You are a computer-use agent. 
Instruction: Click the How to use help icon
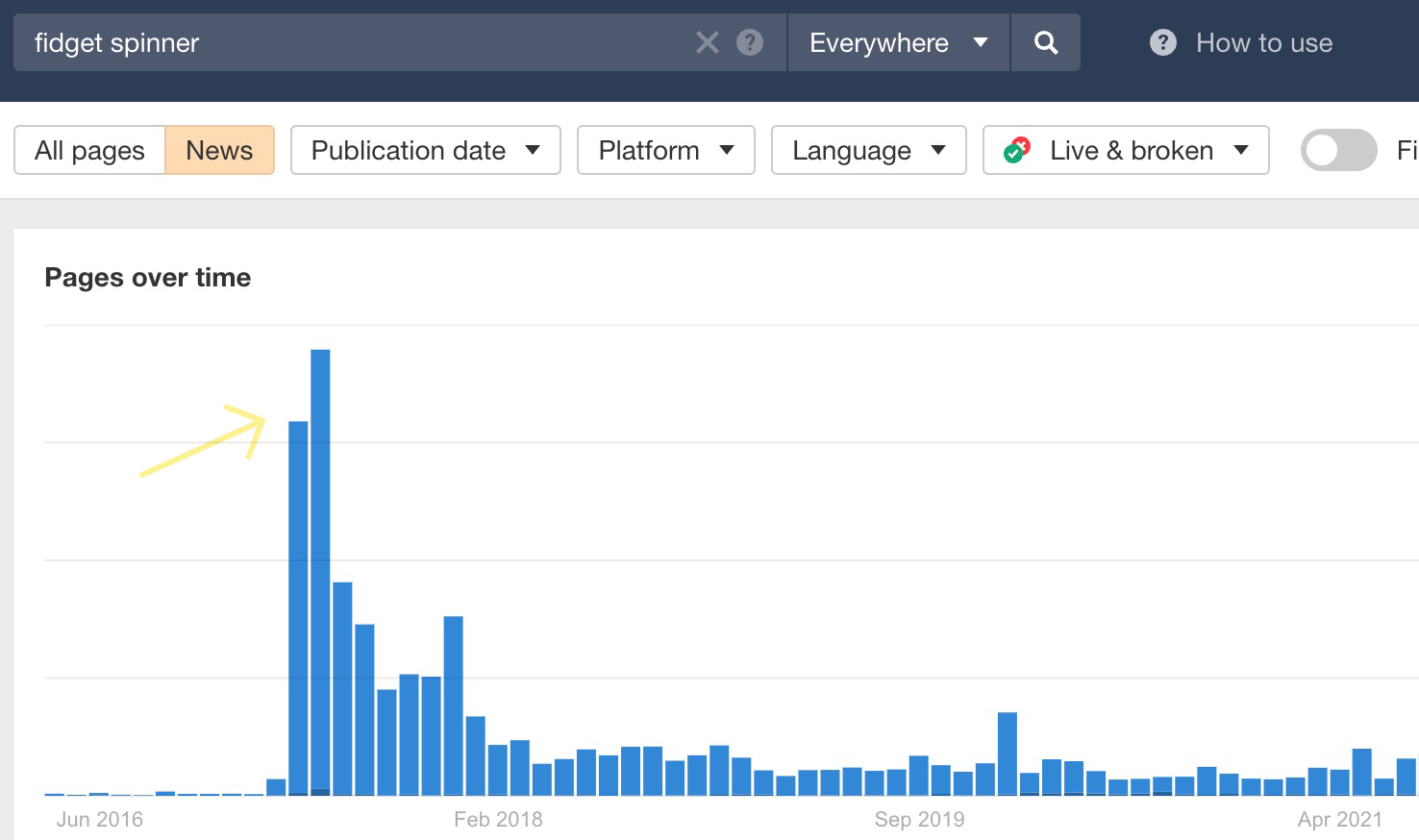click(1162, 42)
